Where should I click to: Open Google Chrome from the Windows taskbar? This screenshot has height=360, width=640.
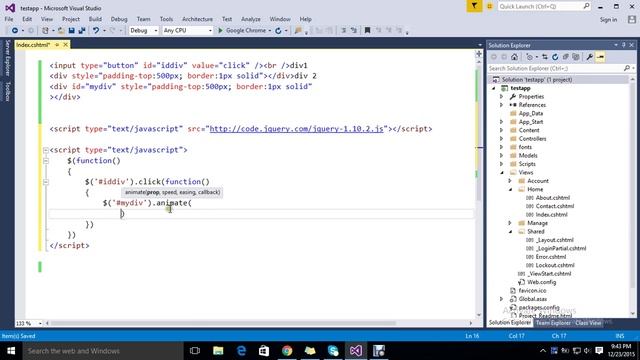click(x=287, y=351)
